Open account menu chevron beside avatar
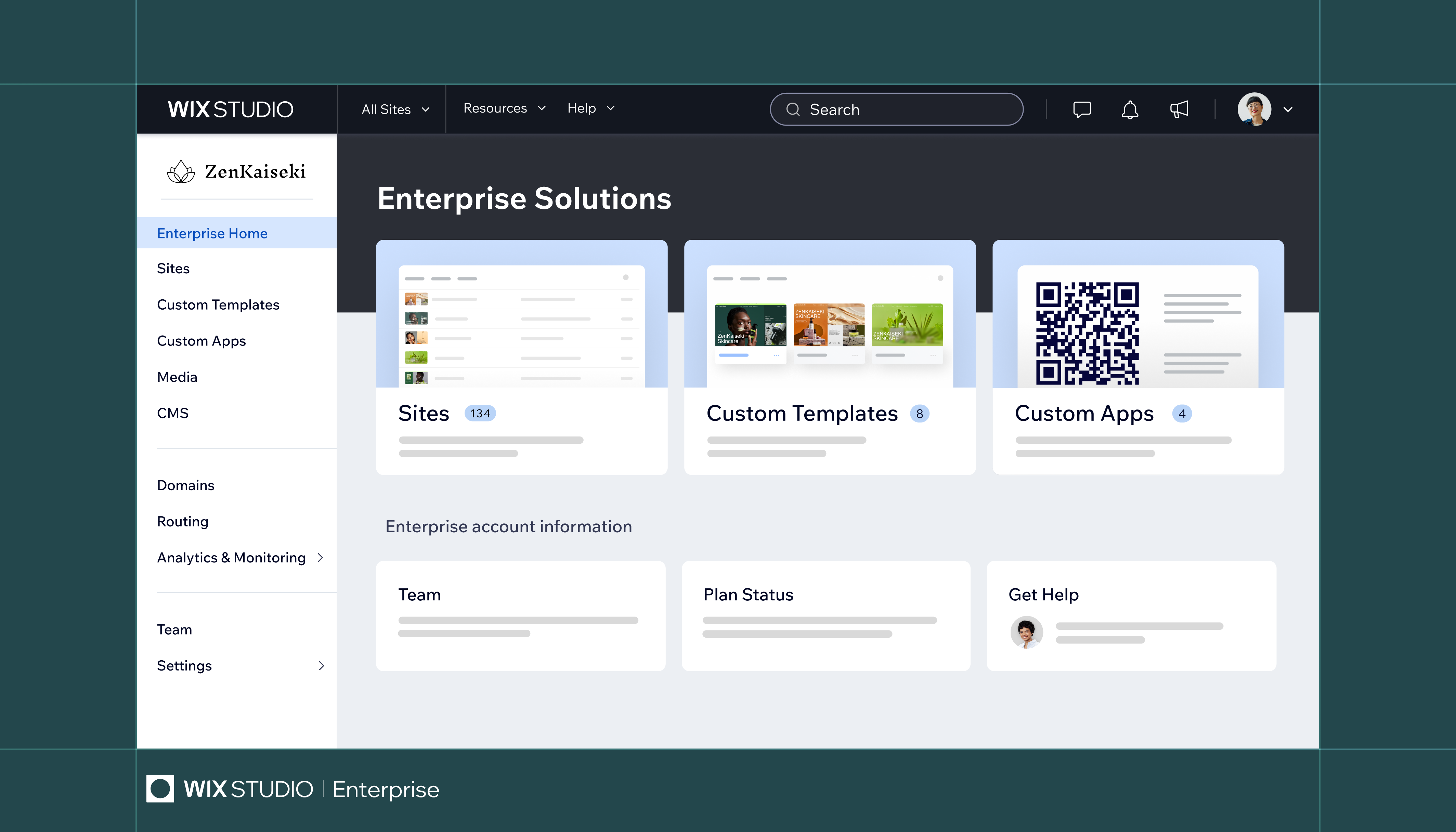1456x832 pixels. coord(1288,110)
